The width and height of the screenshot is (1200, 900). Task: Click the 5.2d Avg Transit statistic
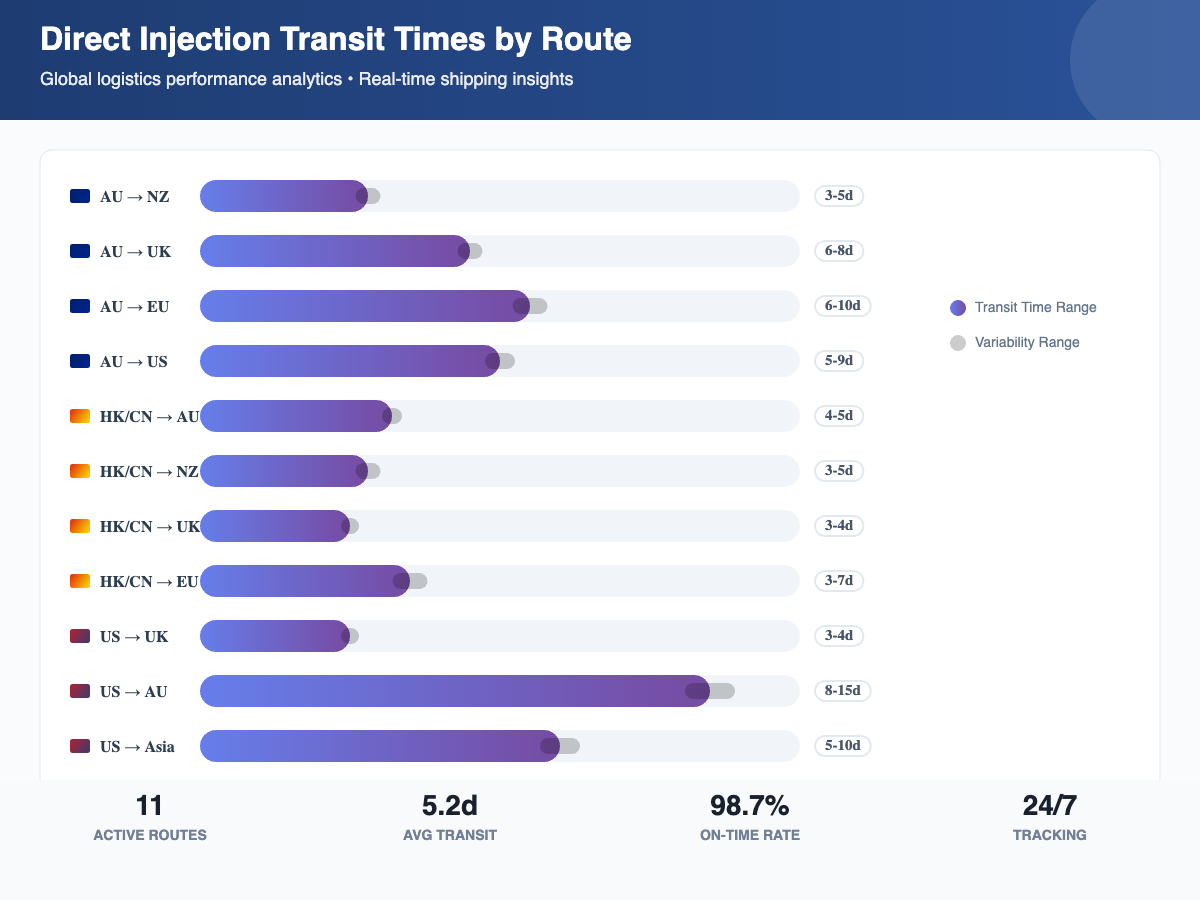[450, 817]
